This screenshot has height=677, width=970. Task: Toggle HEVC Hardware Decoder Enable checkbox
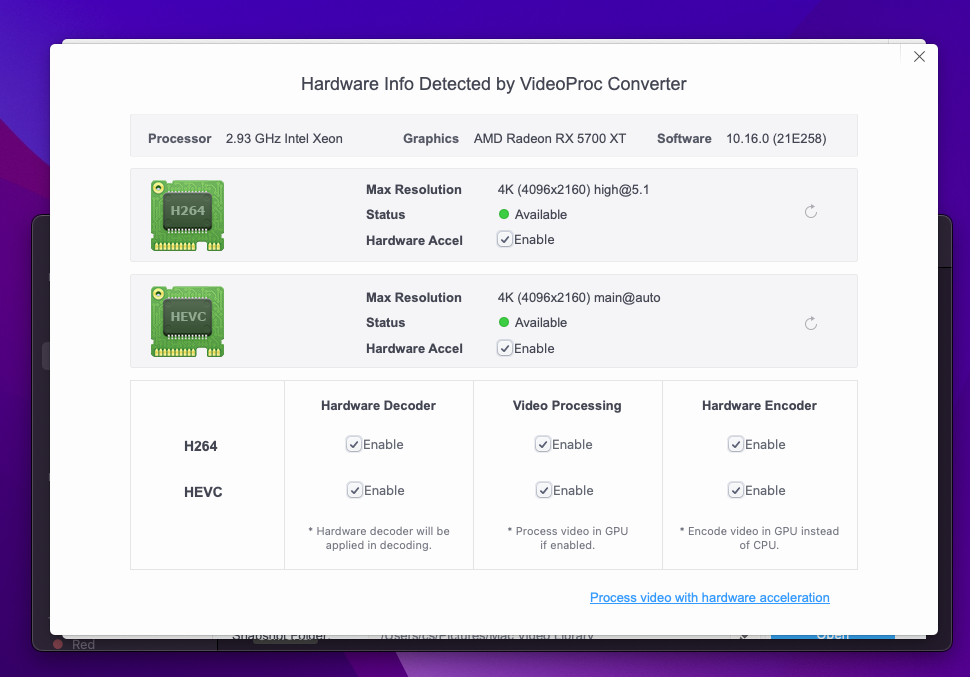tap(354, 491)
